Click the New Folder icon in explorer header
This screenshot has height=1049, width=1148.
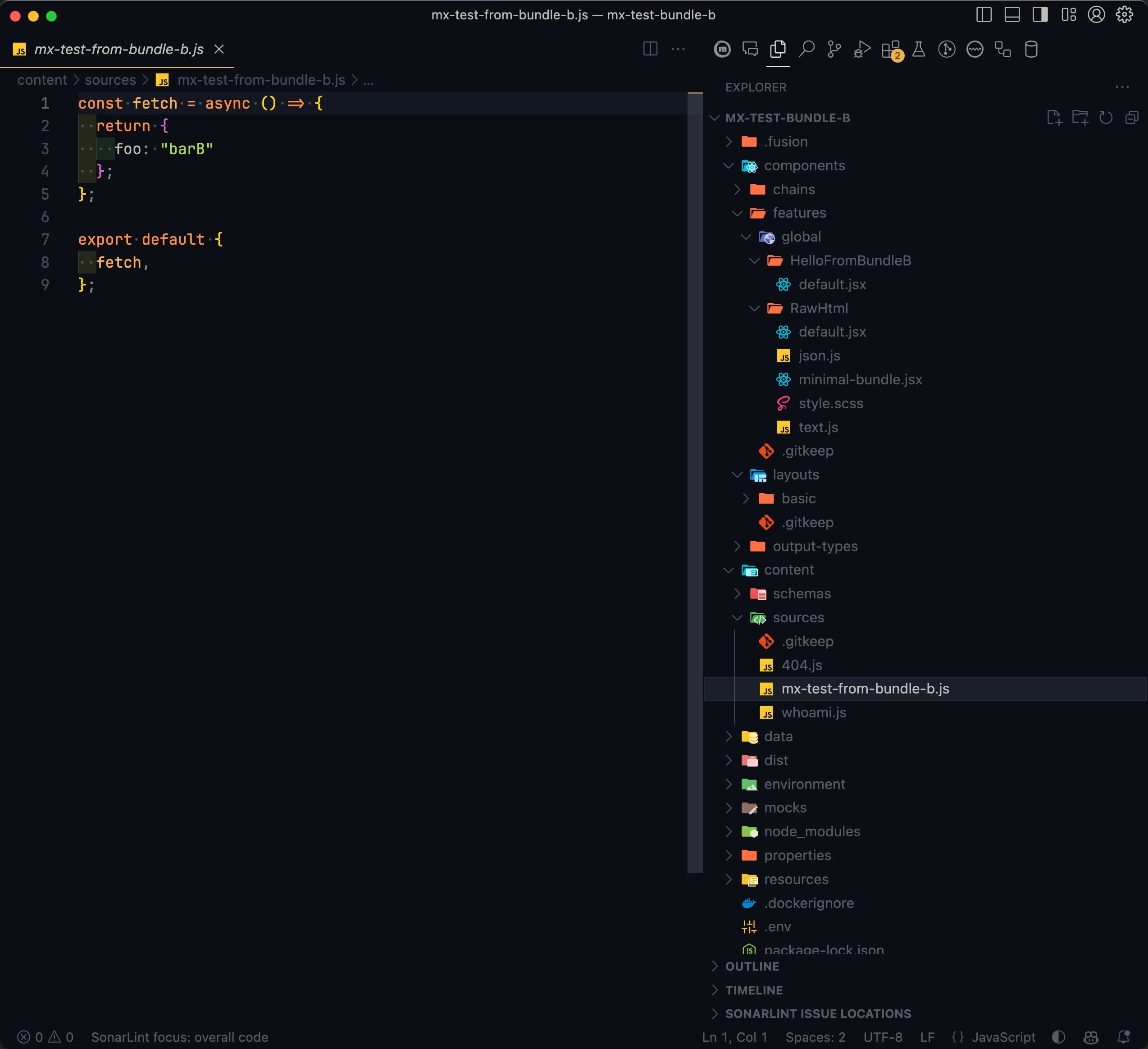click(1080, 118)
